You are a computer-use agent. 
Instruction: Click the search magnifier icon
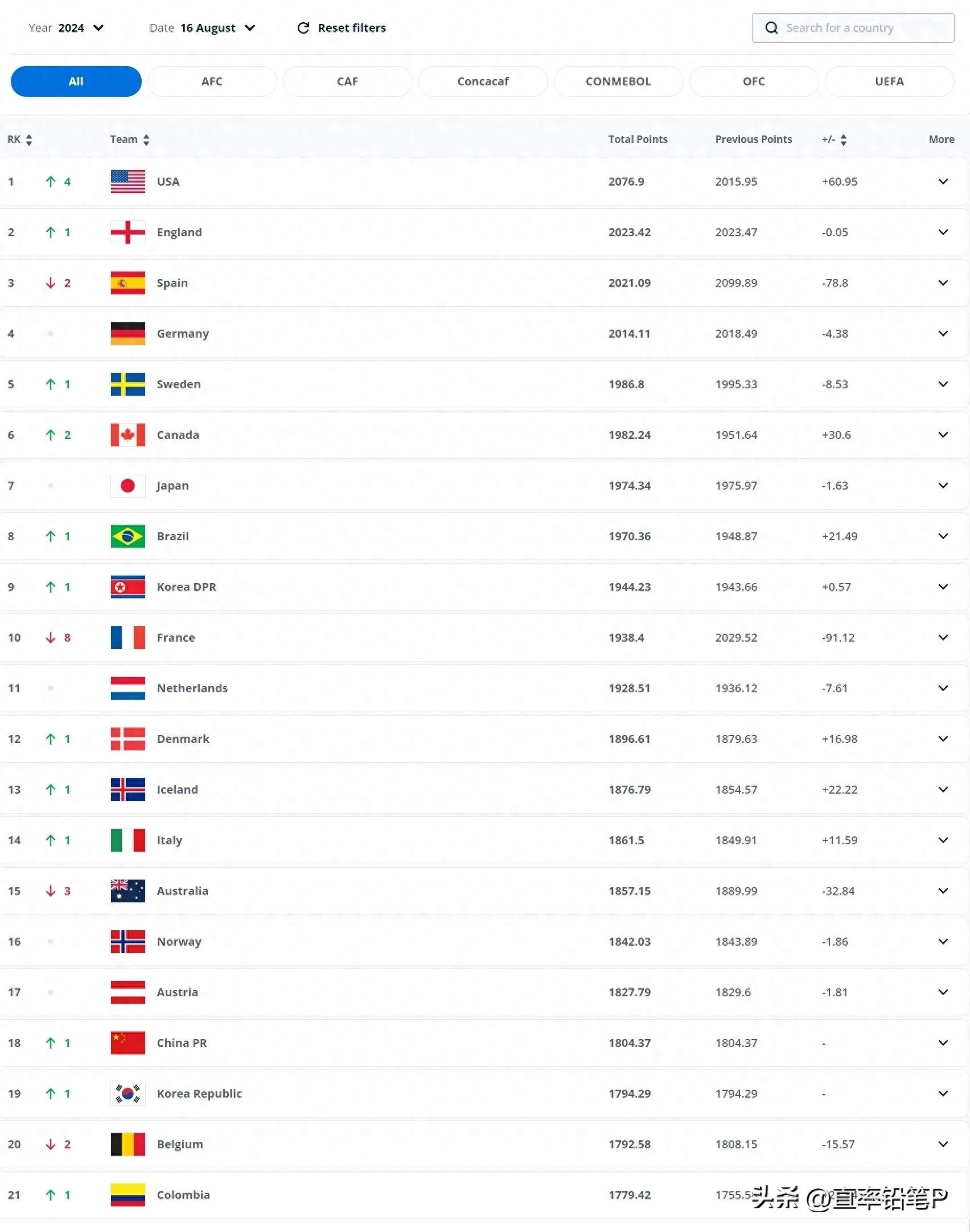pyautogui.click(x=771, y=28)
